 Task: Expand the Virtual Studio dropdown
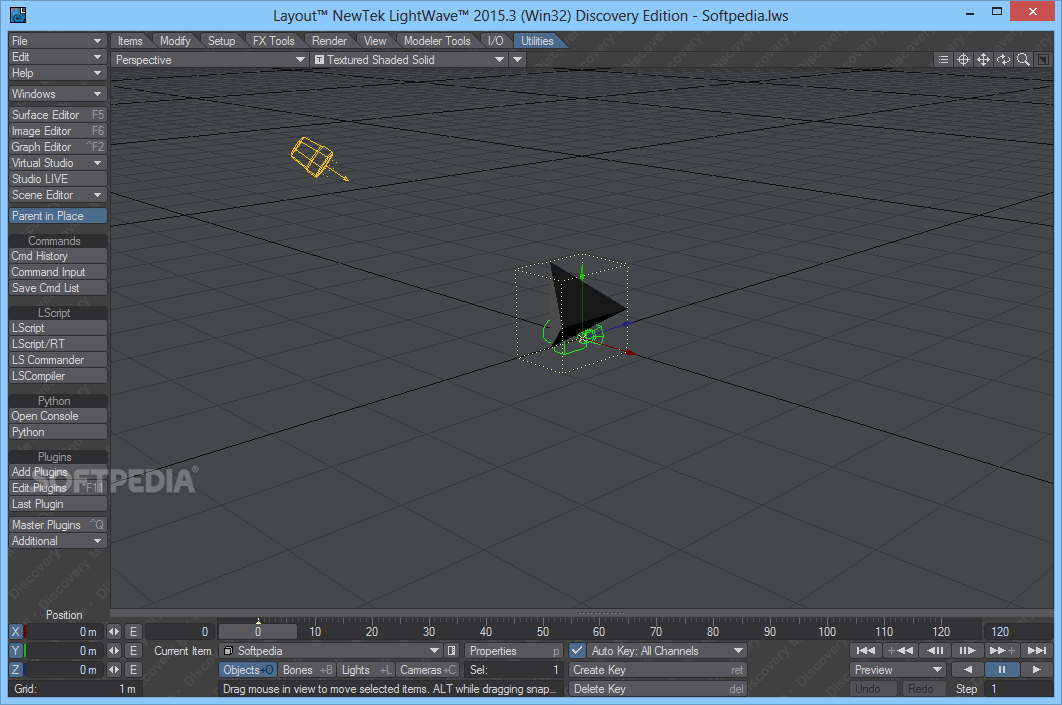[x=58, y=163]
